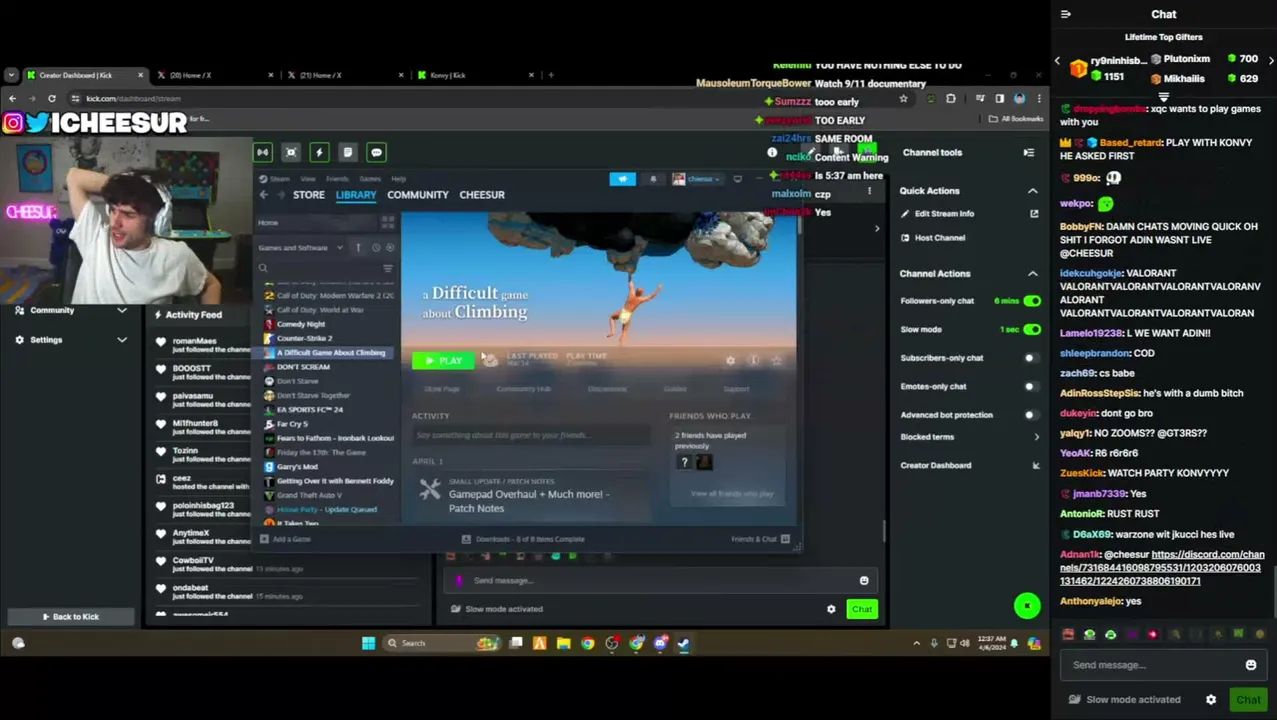
Task: Click Back to Kick button
Action: pos(70,617)
